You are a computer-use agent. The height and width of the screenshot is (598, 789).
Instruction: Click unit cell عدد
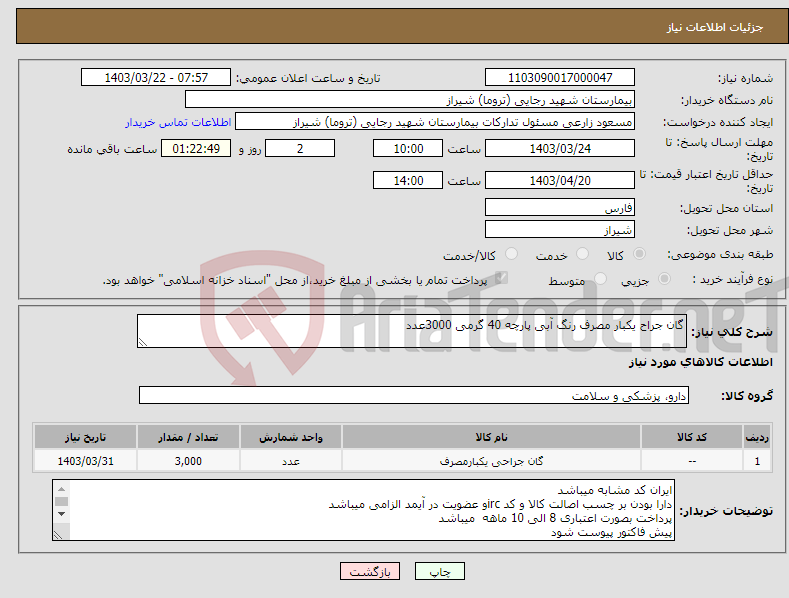[291, 461]
